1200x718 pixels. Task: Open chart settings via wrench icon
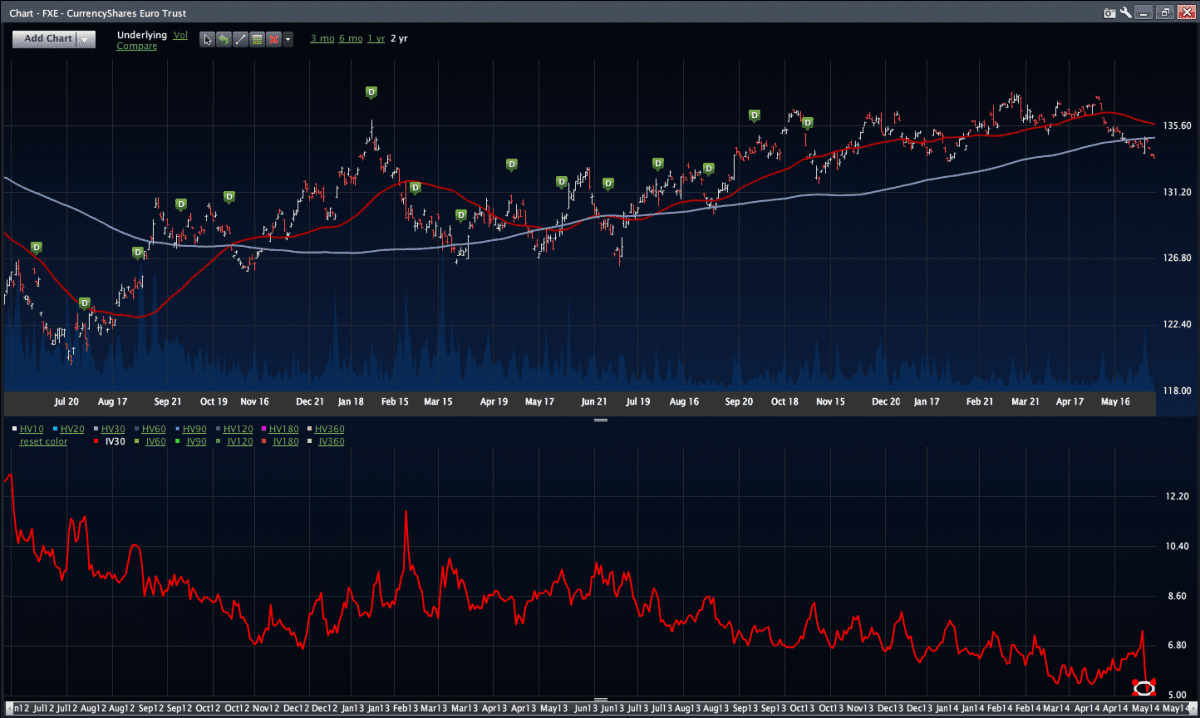tap(1125, 13)
